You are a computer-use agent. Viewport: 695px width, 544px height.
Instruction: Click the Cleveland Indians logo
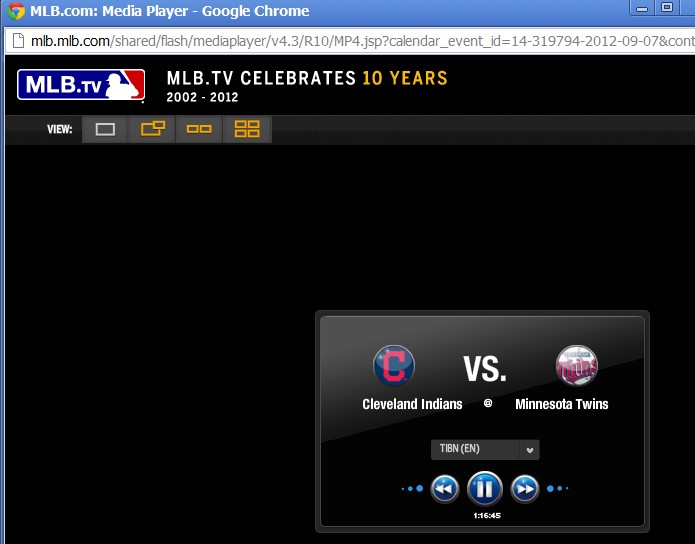pos(394,365)
